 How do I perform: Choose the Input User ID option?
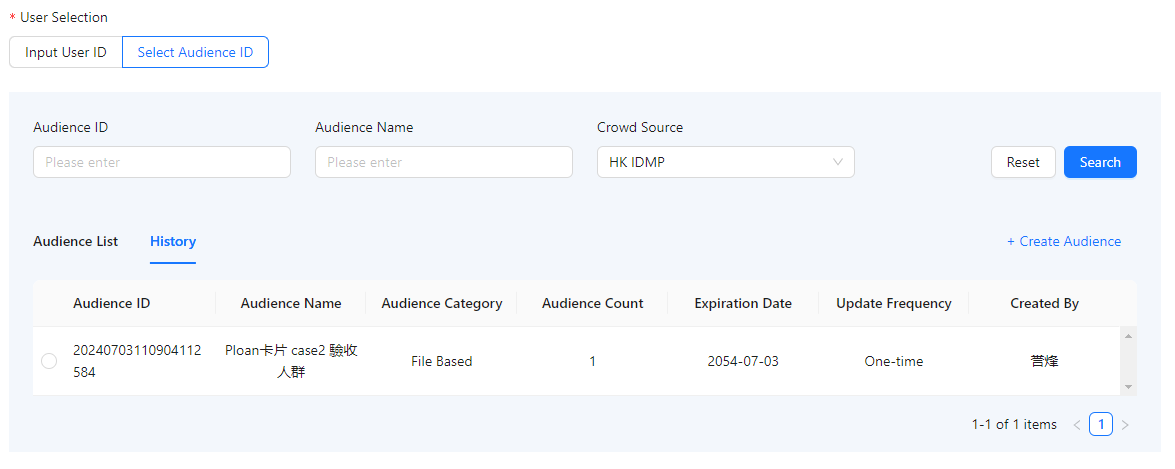(x=66, y=52)
